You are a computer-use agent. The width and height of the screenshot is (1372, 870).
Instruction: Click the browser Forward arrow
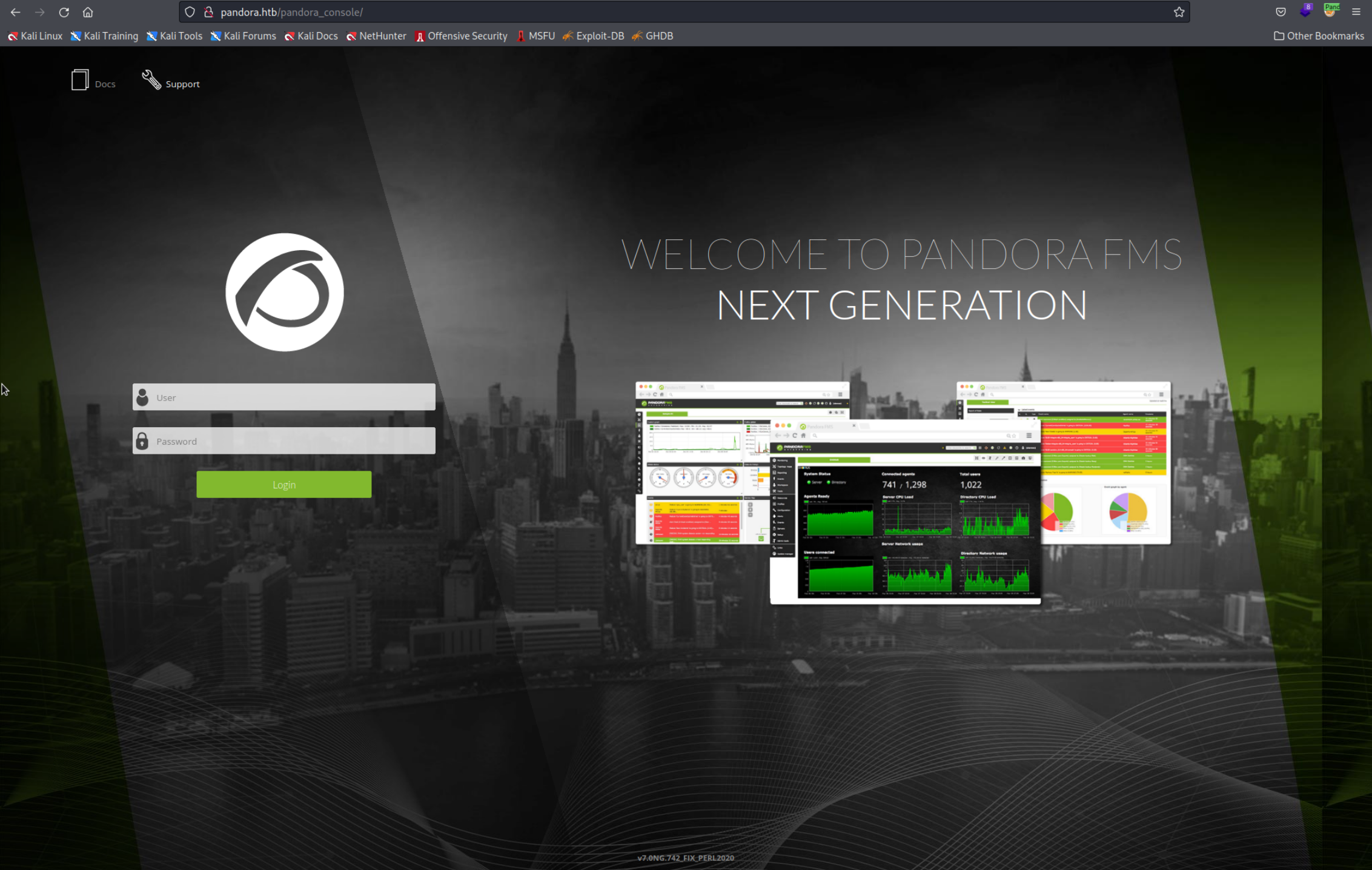coord(39,12)
